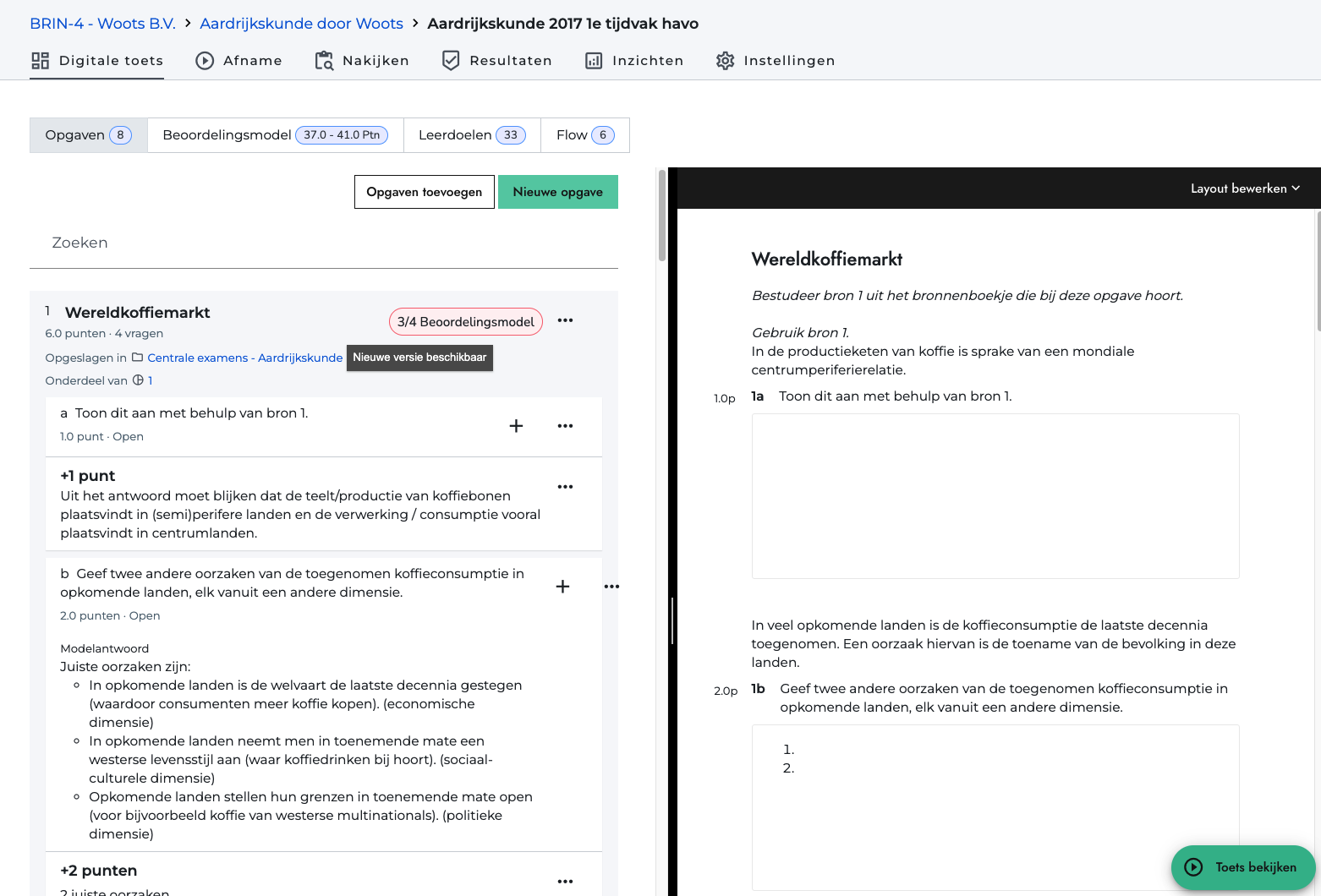
Task: Click the Resultaten checkmark shield icon
Action: click(x=451, y=60)
